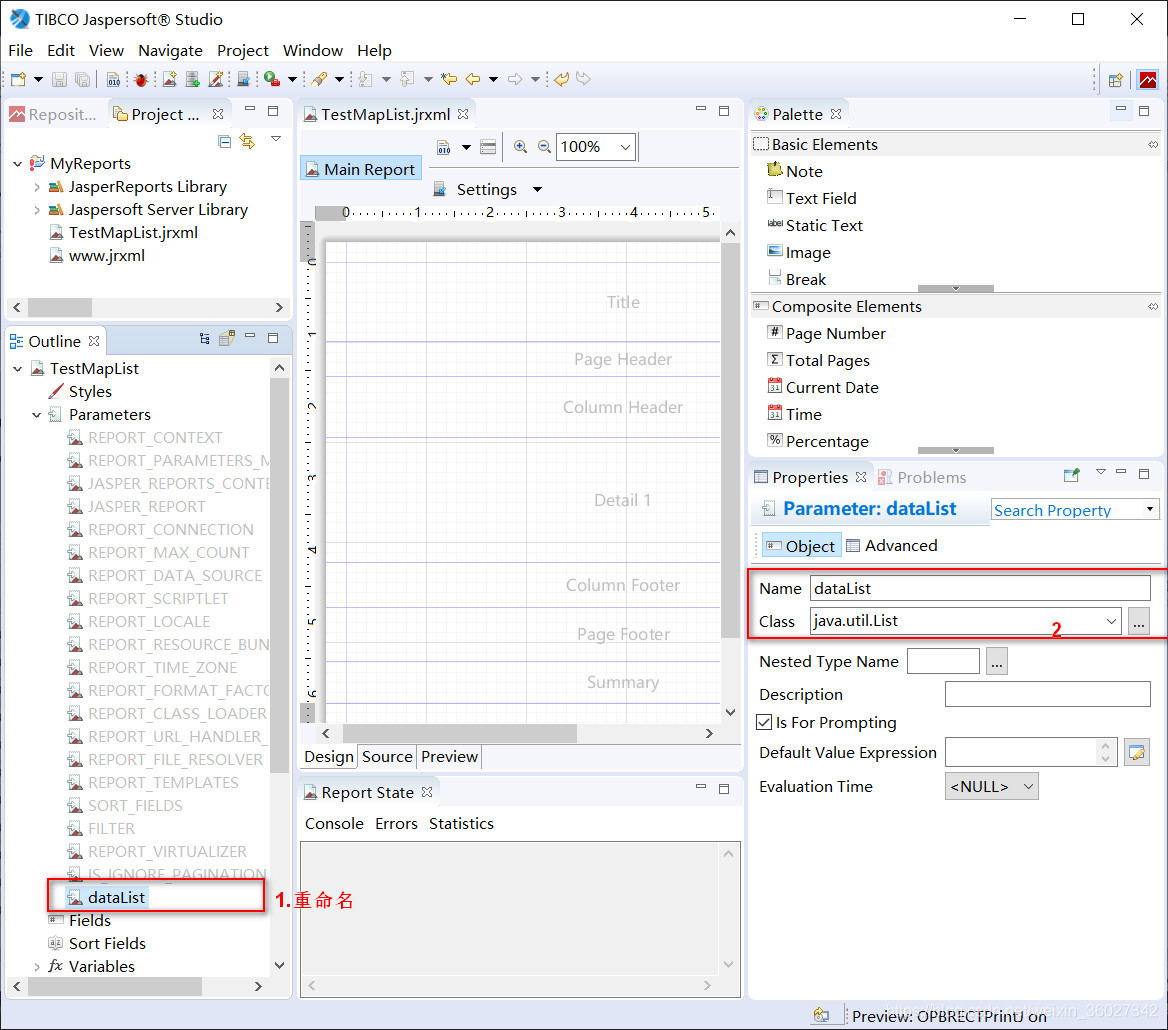The height and width of the screenshot is (1030, 1168).
Task: Switch to the Problems tab
Action: (x=922, y=477)
